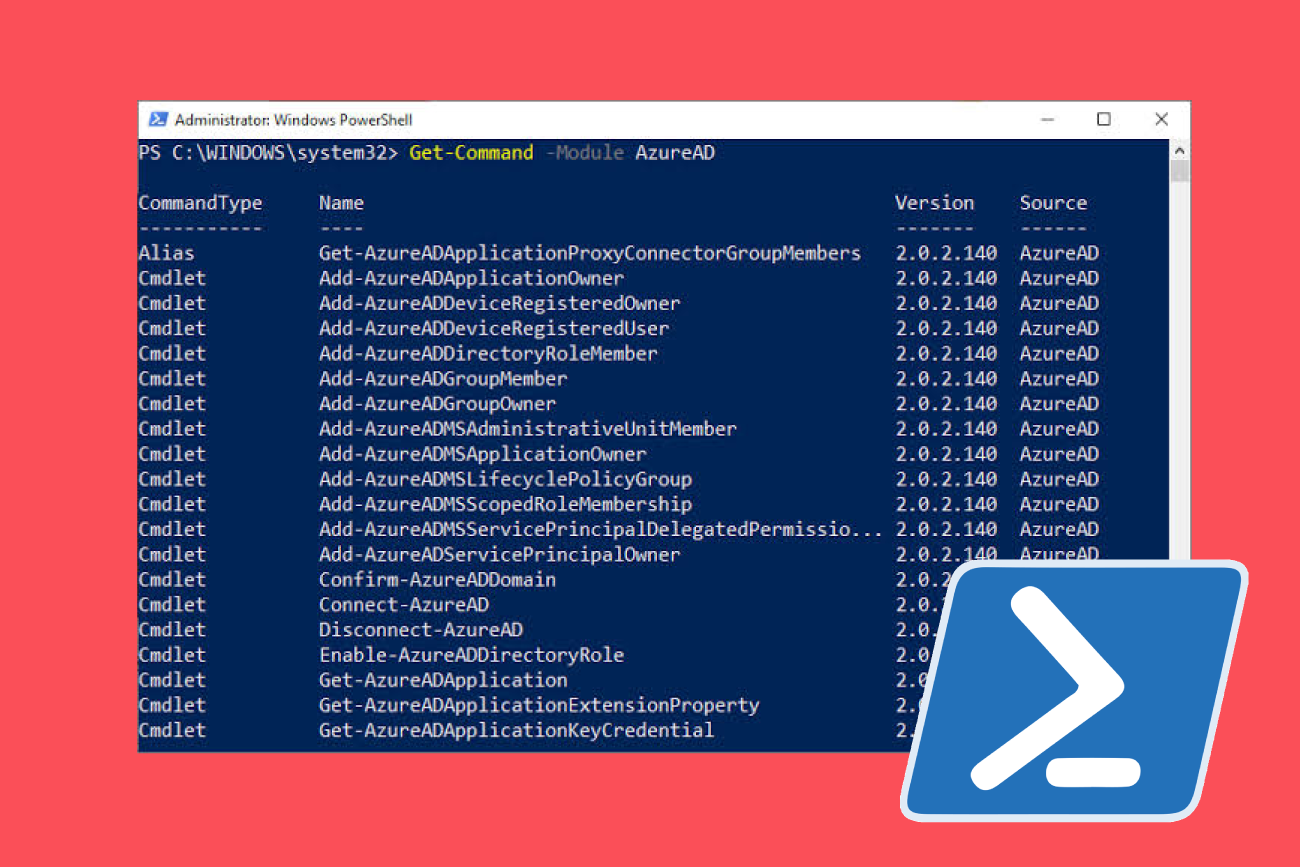This screenshot has height=867, width=1300.
Task: Click the 'Name' column header
Action: tap(341, 203)
